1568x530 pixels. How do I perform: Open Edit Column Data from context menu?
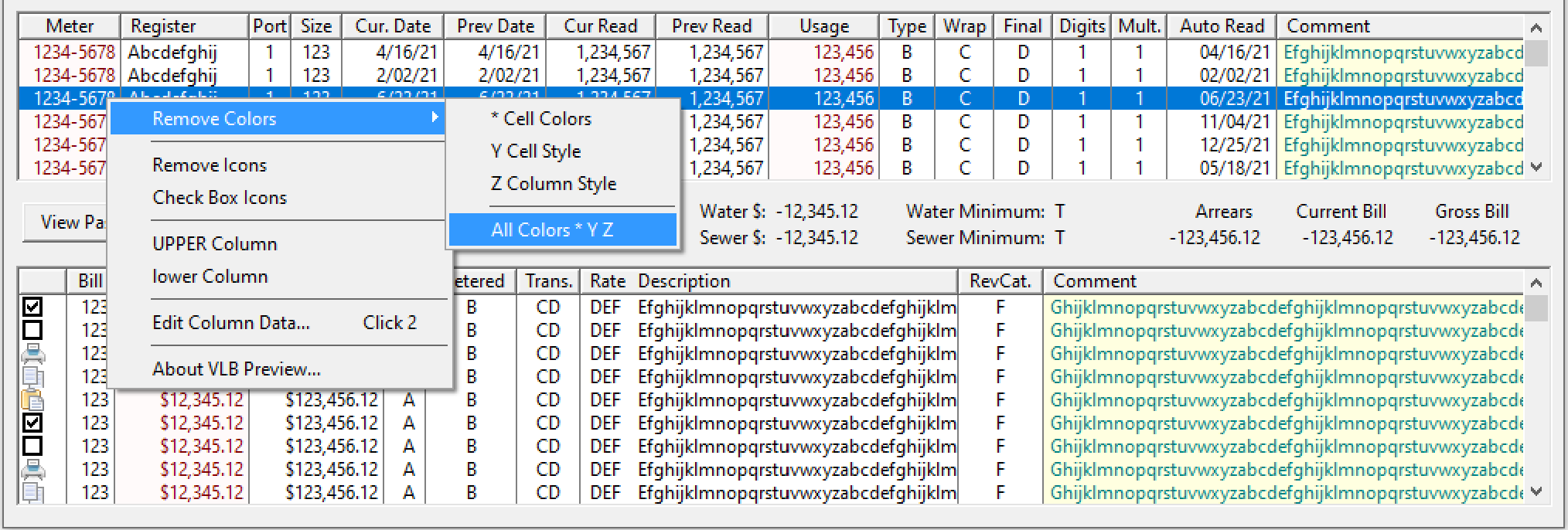click(x=231, y=323)
